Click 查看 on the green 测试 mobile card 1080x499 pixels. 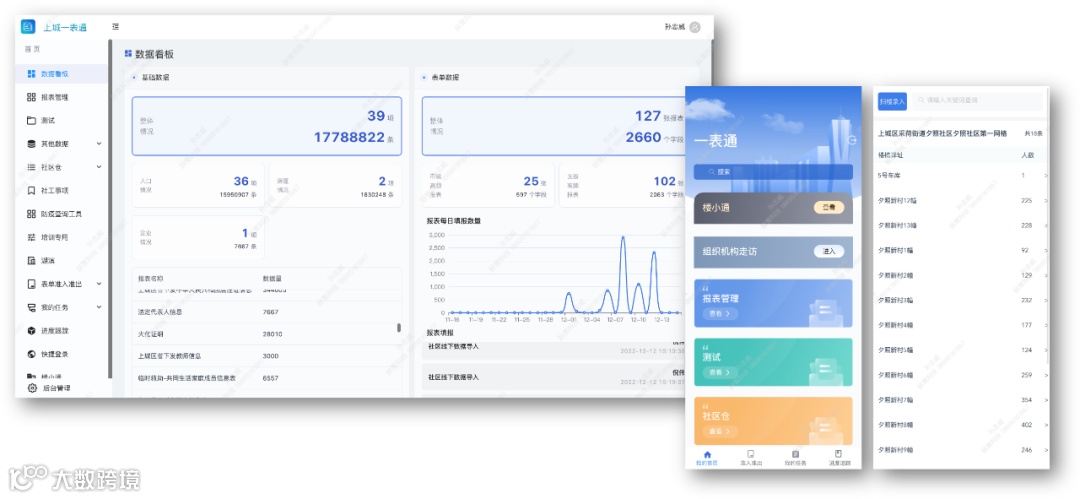point(719,372)
